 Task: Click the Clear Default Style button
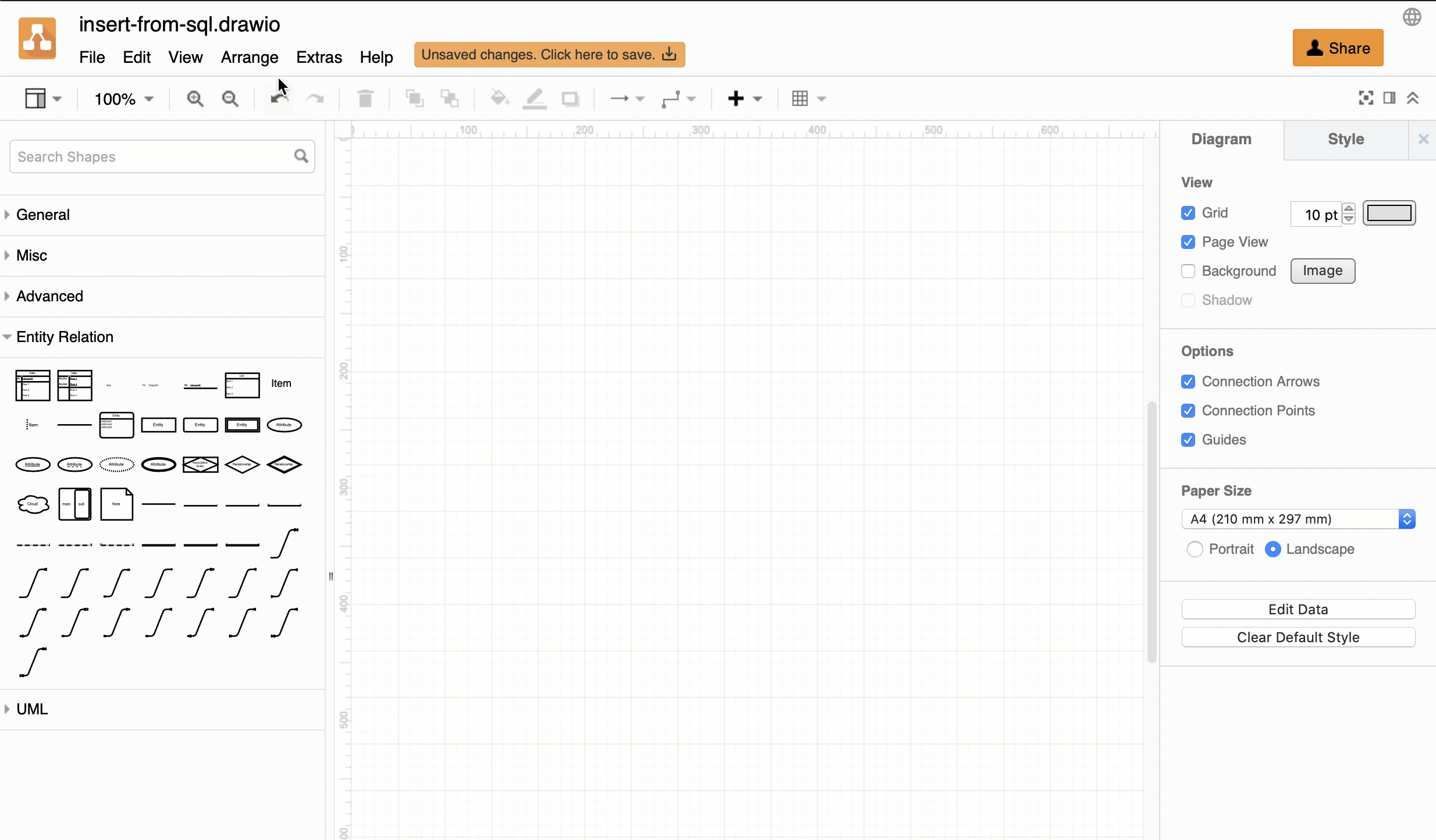(x=1298, y=637)
